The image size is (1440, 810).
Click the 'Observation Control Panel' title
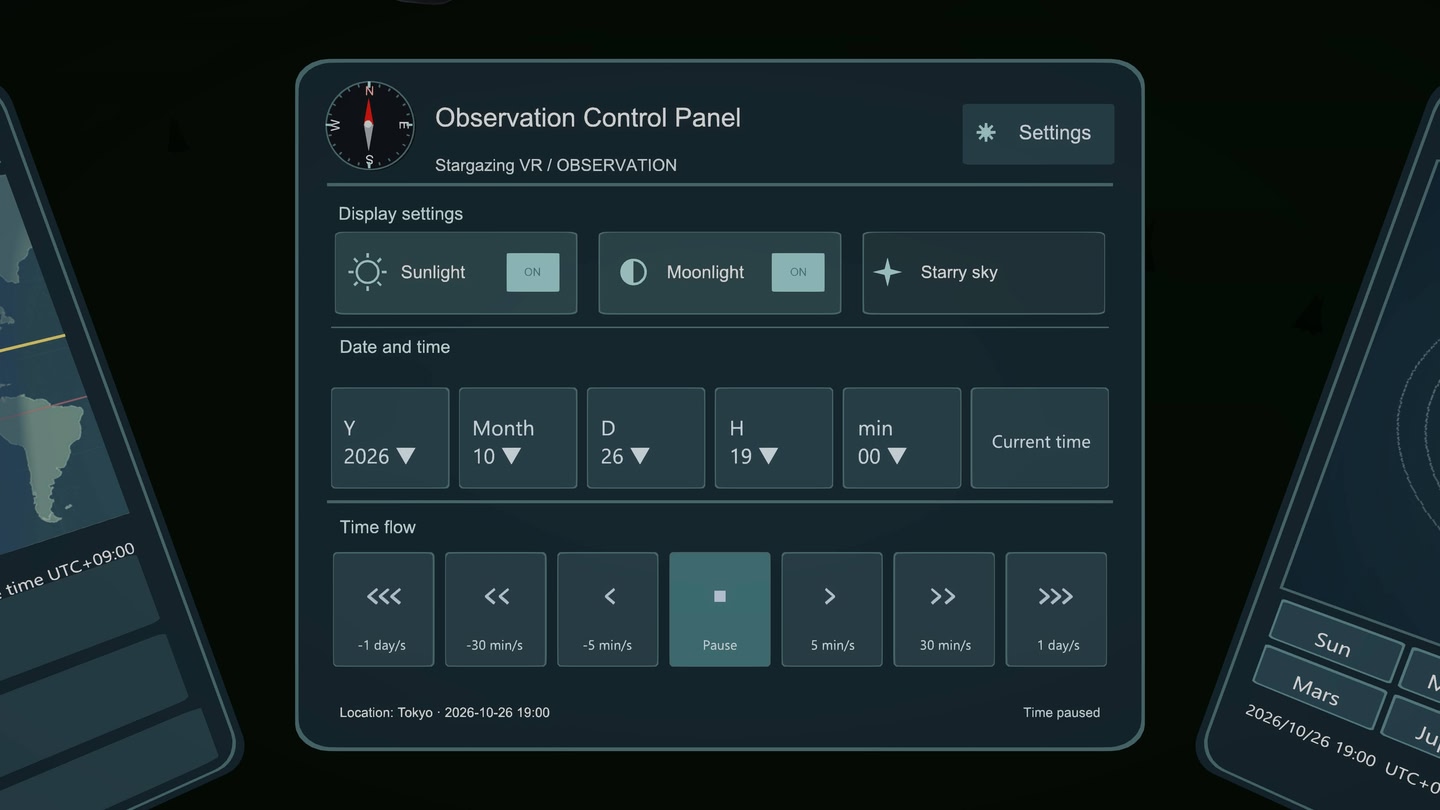click(588, 118)
